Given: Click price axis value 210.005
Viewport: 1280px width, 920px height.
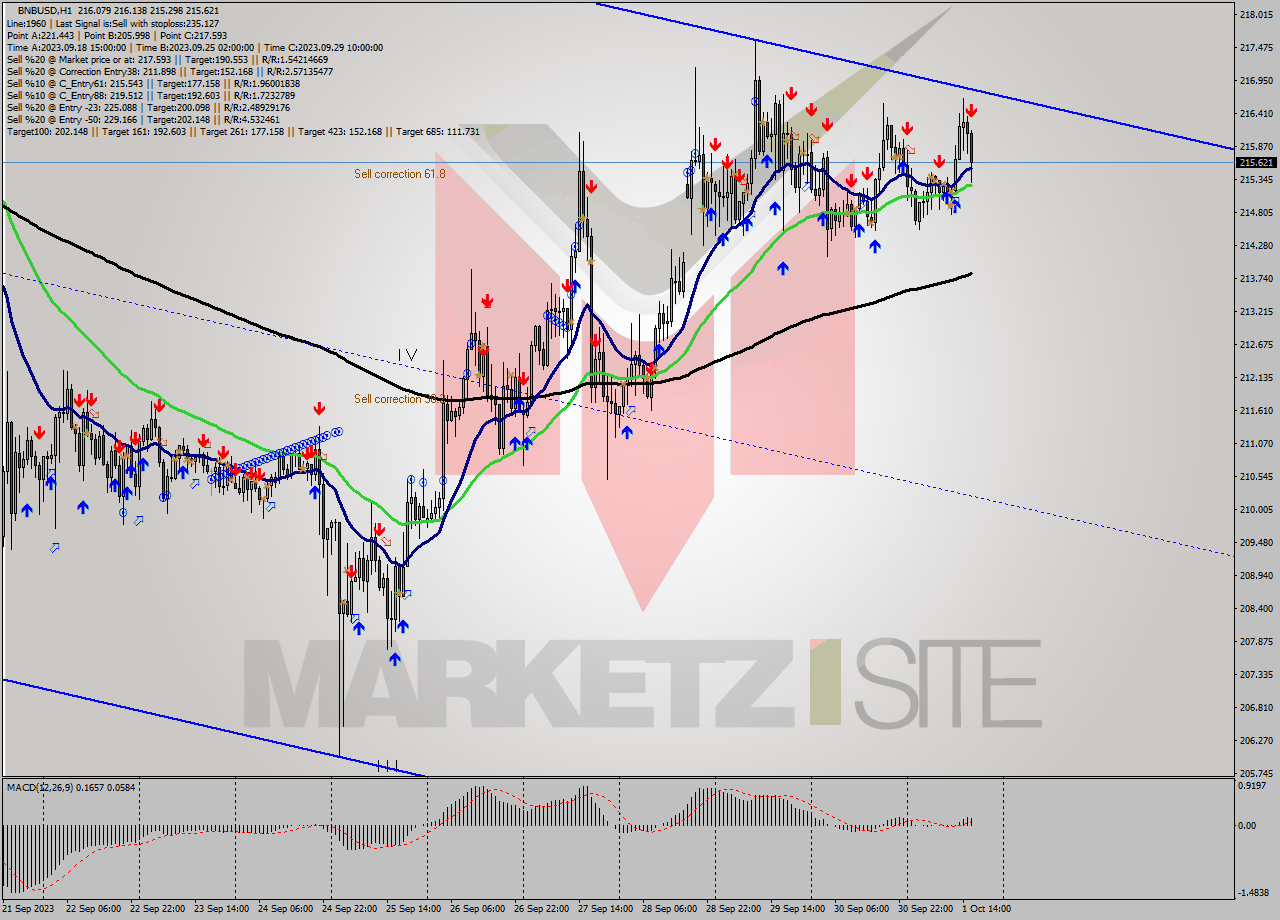Looking at the screenshot, I should tap(1255, 510).
